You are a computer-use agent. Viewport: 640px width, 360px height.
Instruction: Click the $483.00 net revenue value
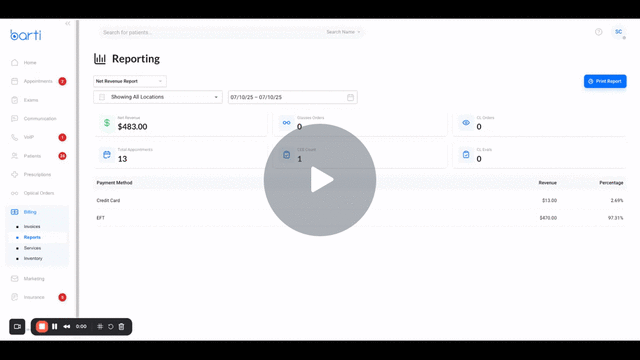[132, 127]
